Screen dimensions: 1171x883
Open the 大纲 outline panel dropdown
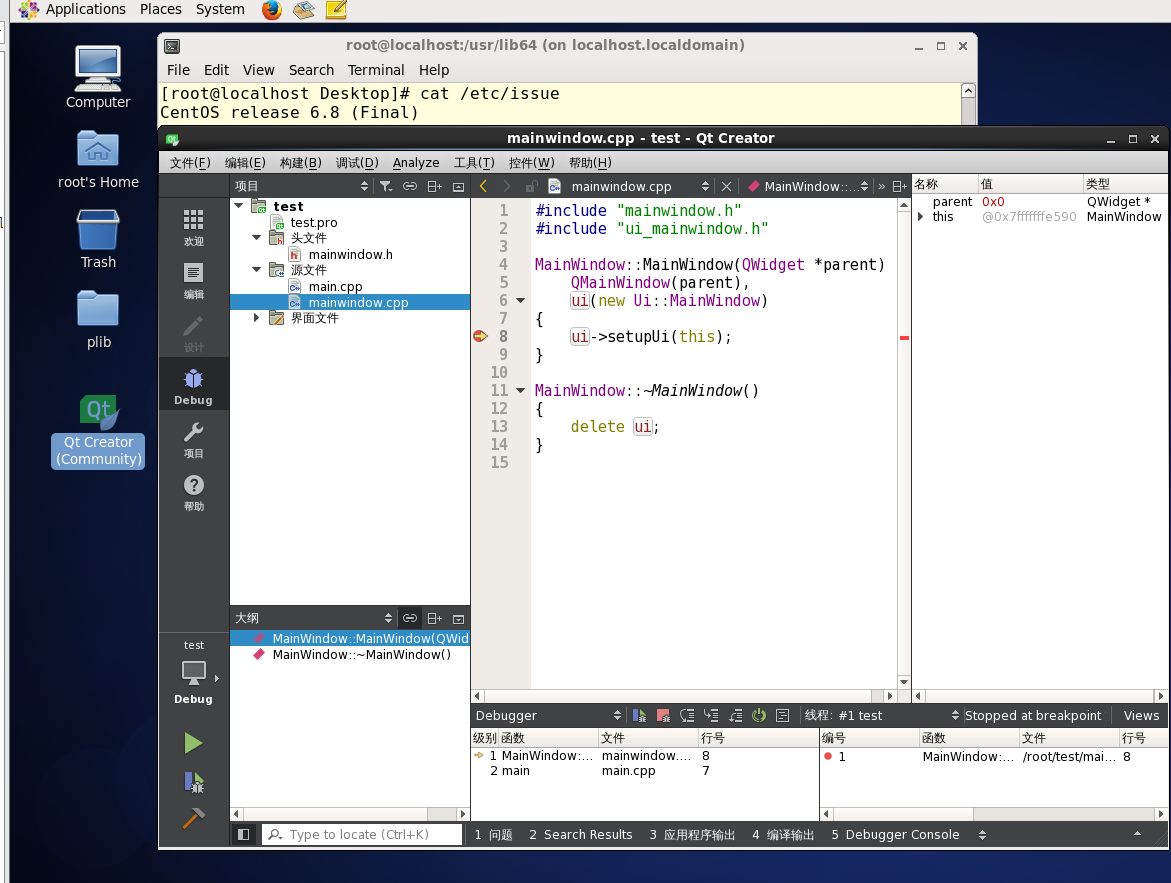coord(313,618)
